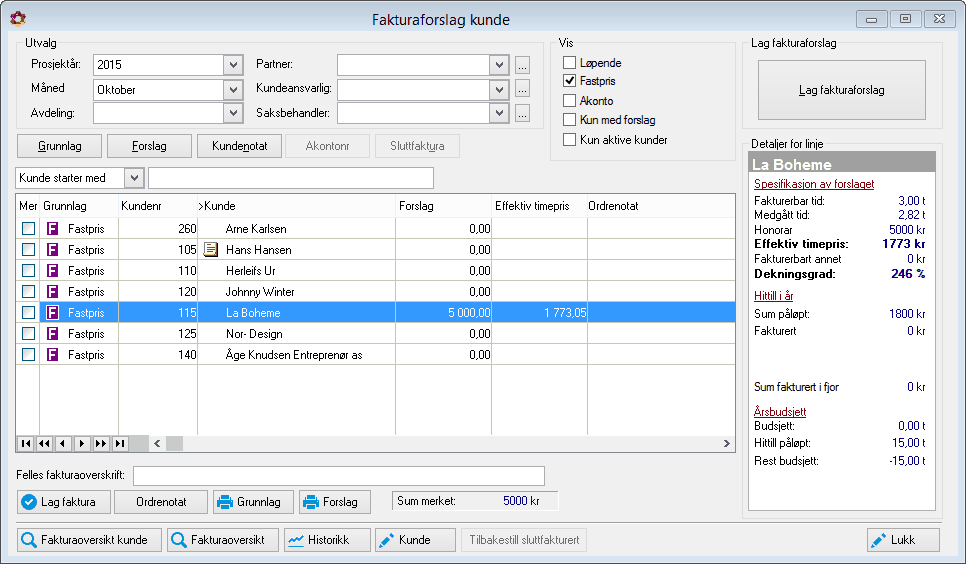The image size is (966, 564).
Task: Open the Avdeling dropdown
Action: [x=233, y=113]
